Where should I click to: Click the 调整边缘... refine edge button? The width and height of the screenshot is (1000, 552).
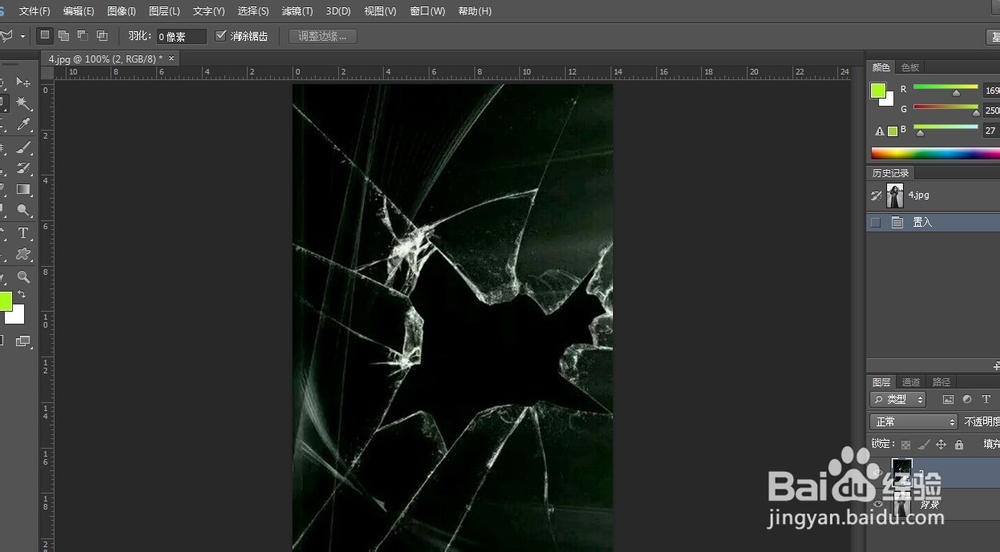(x=322, y=36)
